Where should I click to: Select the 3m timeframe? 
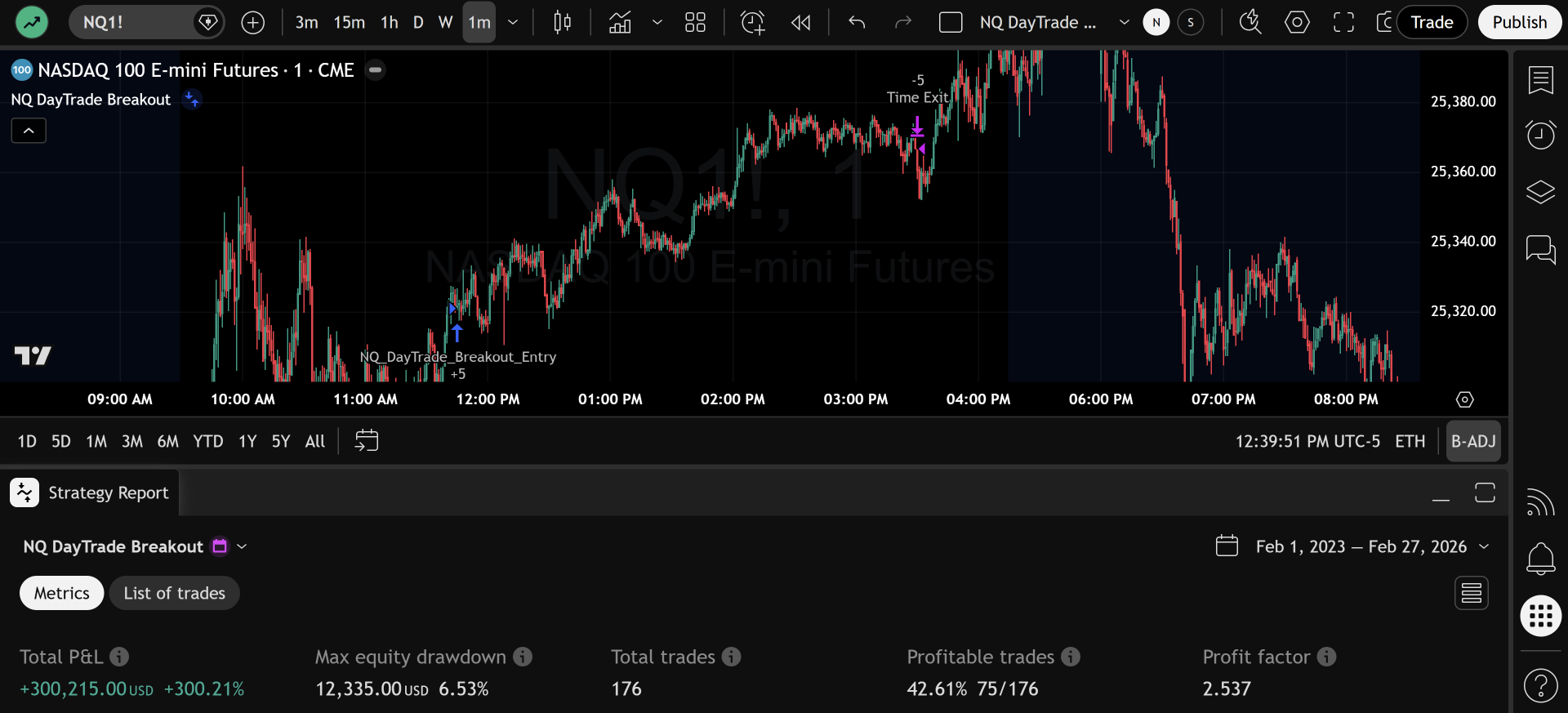(x=306, y=22)
